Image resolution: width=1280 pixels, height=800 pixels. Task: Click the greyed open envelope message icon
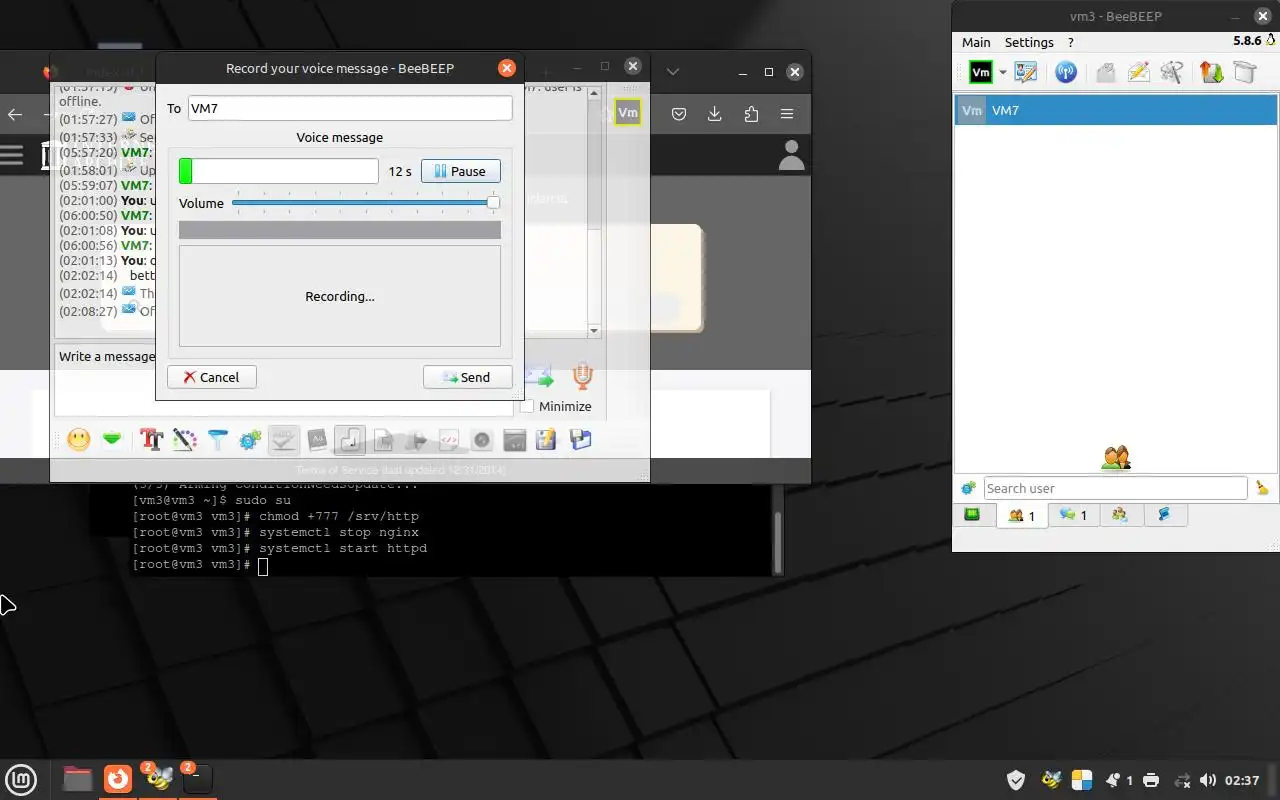click(x=1105, y=72)
